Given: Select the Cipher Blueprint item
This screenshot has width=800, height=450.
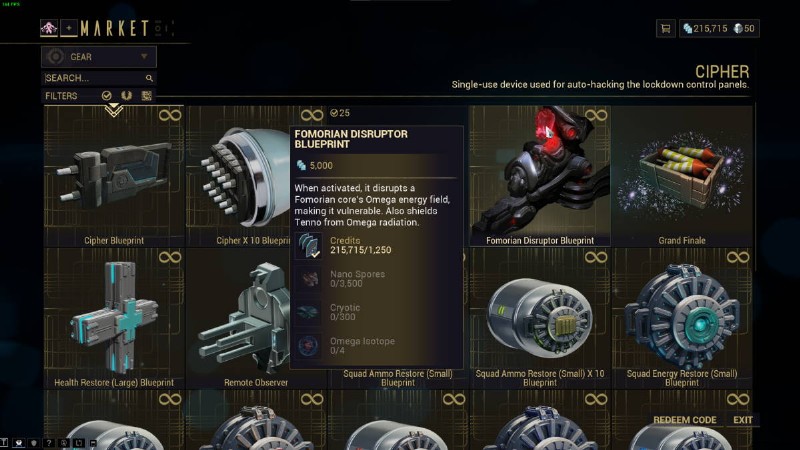Looking at the screenshot, I should click(x=114, y=176).
